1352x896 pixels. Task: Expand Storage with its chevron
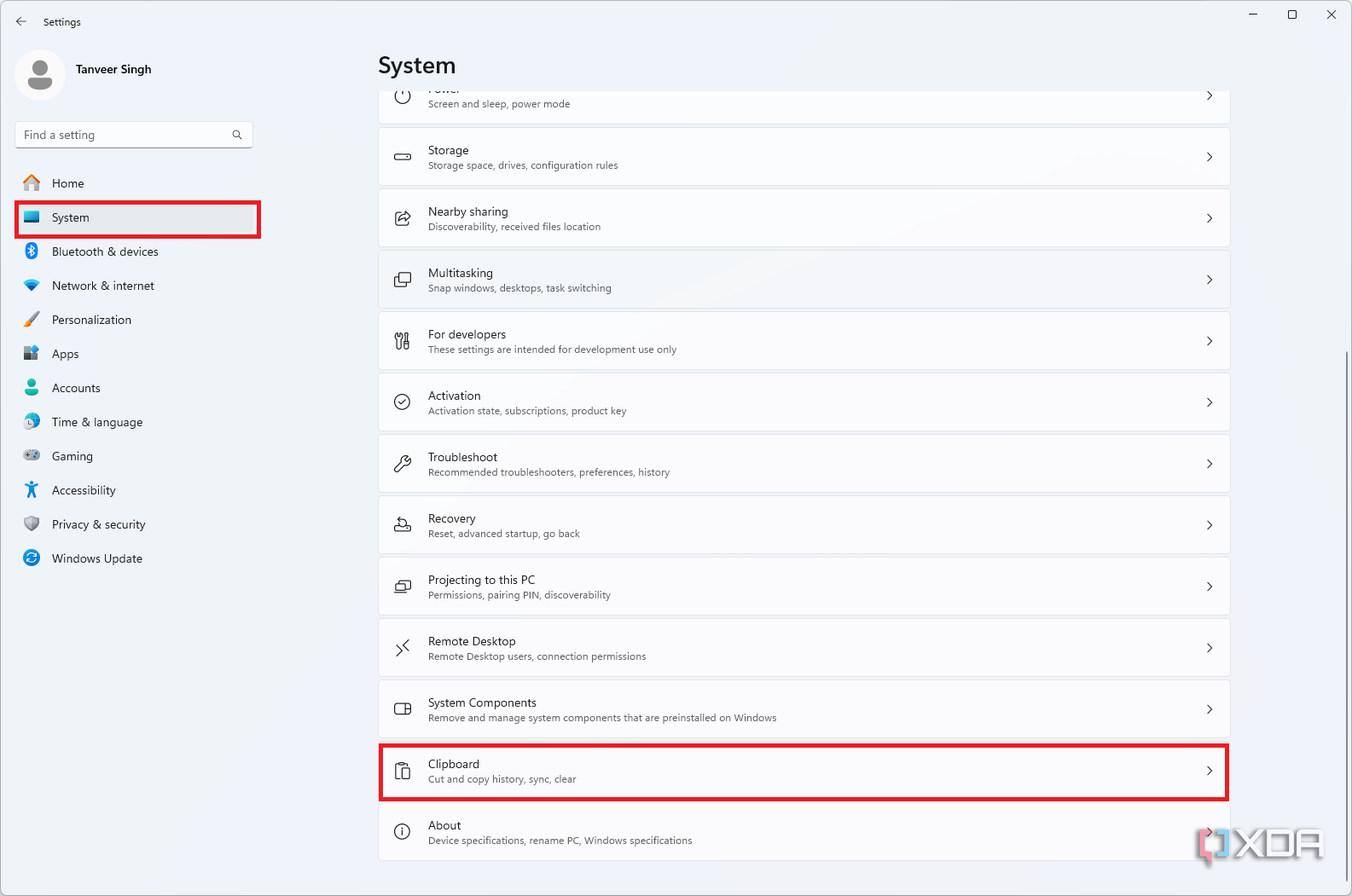(1210, 157)
